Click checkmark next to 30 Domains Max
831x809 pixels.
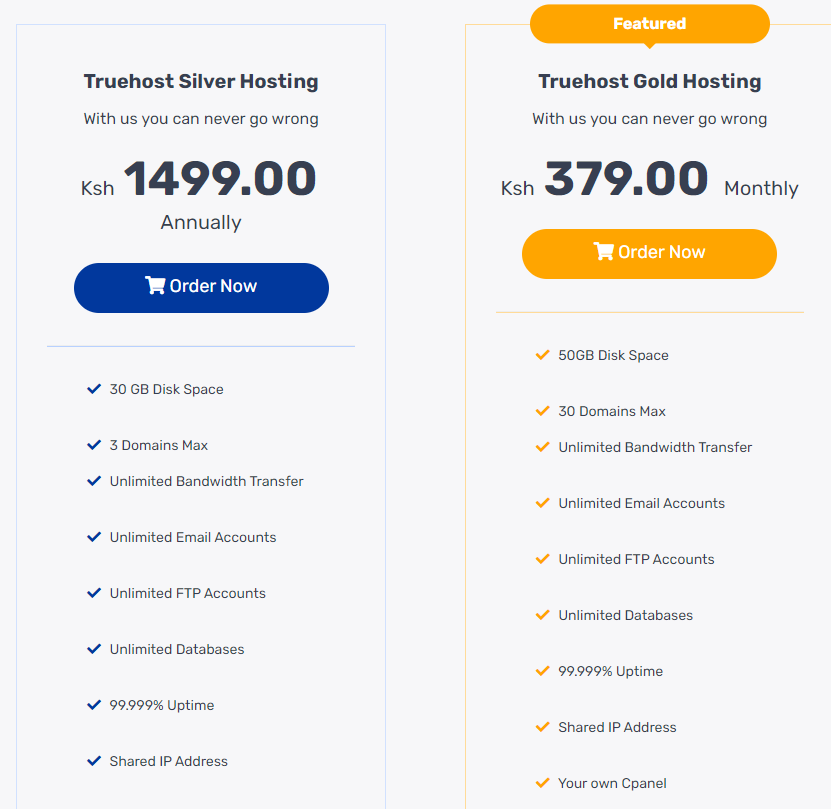pos(543,411)
